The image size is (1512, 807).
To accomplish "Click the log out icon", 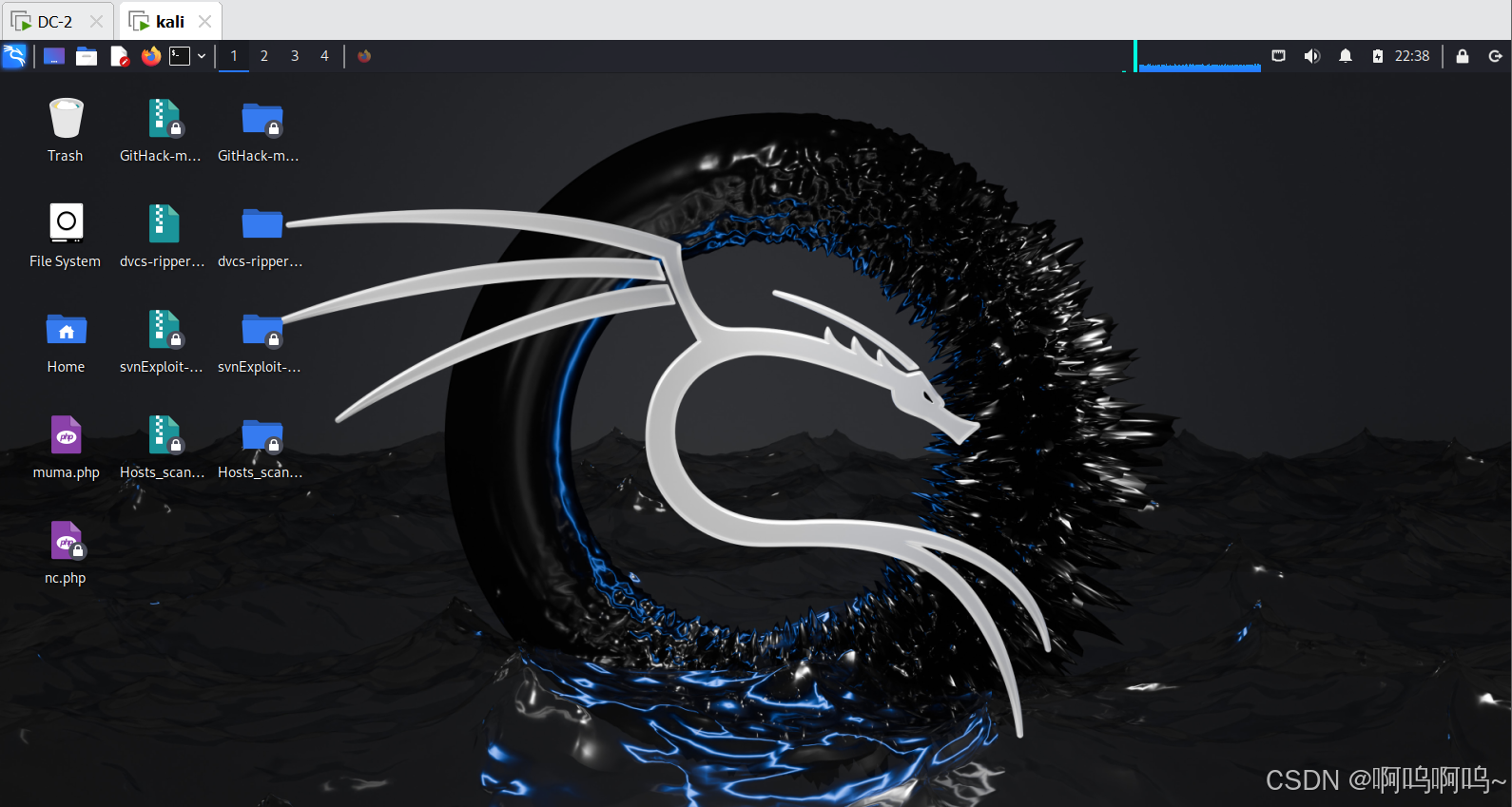I will click(1495, 56).
